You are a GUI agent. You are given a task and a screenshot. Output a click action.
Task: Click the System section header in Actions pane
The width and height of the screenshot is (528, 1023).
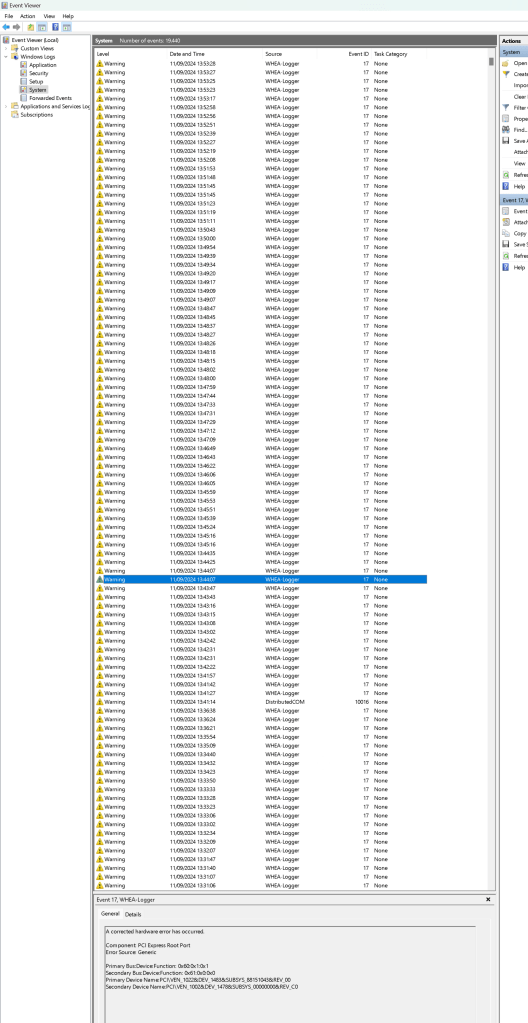[x=514, y=52]
